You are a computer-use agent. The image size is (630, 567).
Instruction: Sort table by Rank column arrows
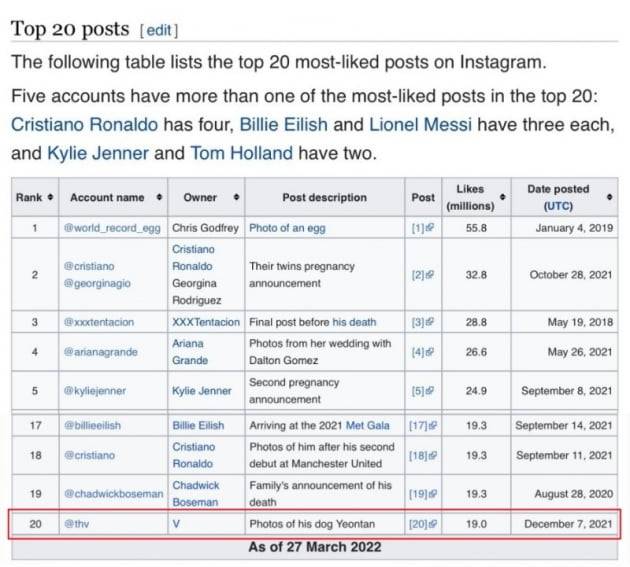tap(51, 198)
